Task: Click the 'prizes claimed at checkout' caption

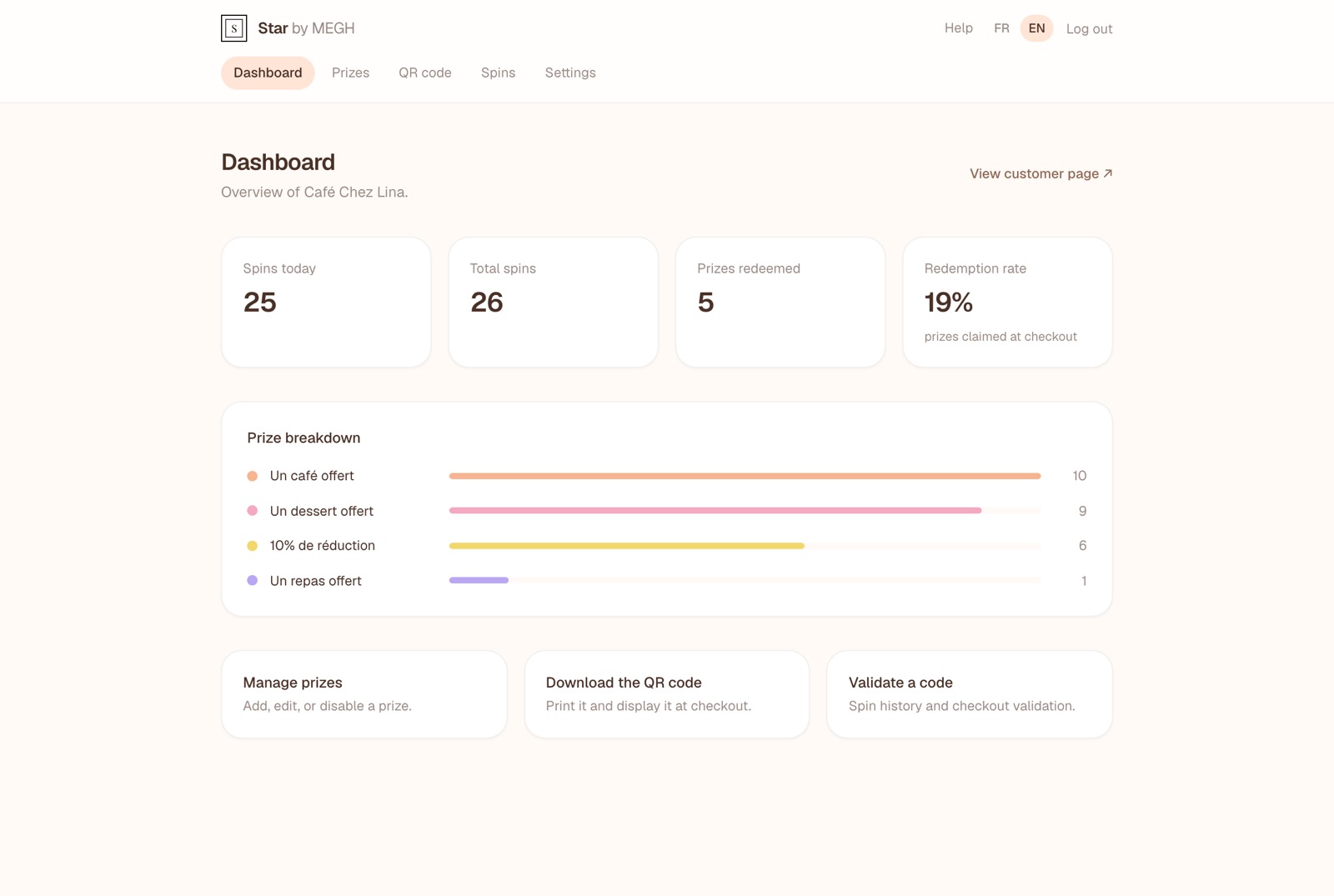Action: (x=1000, y=337)
